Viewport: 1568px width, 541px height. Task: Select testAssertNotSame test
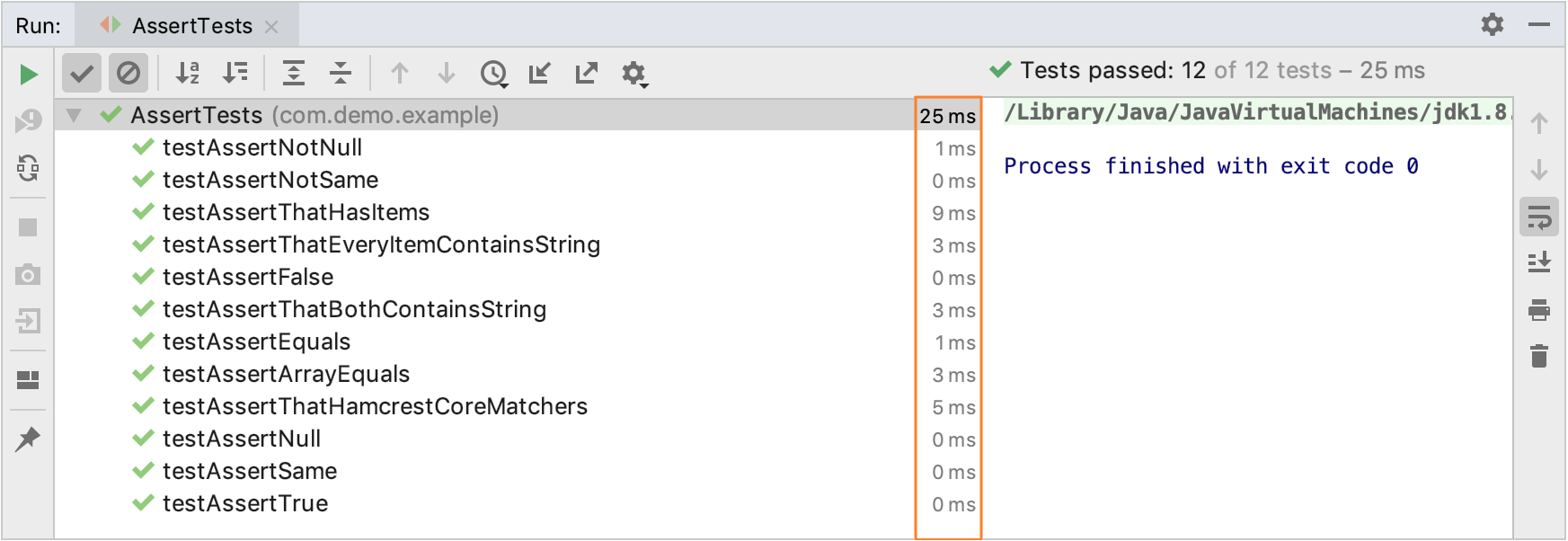point(270,180)
